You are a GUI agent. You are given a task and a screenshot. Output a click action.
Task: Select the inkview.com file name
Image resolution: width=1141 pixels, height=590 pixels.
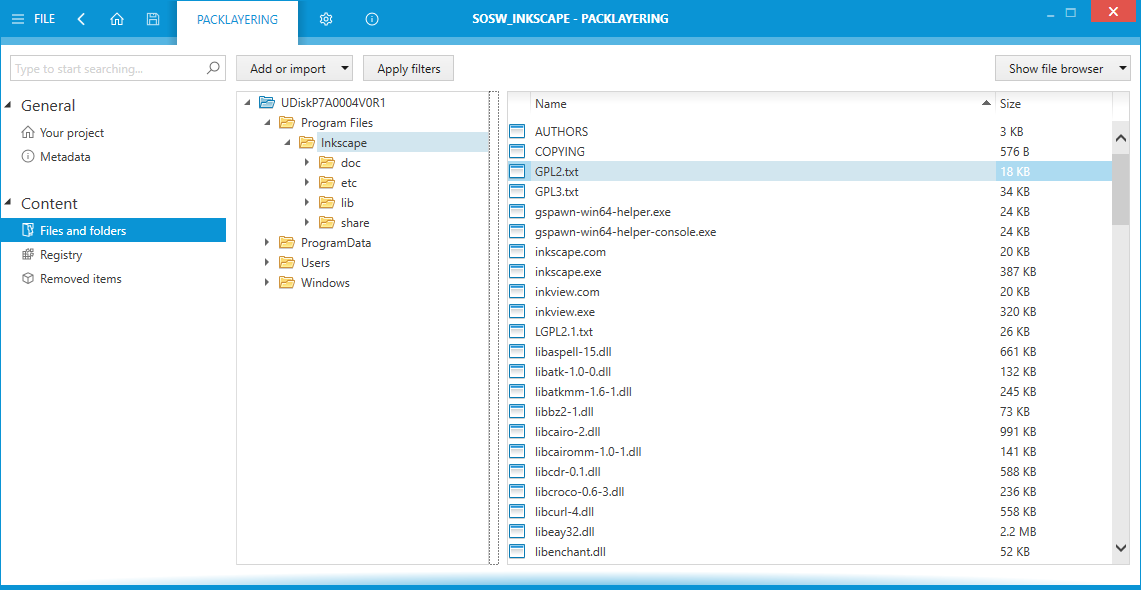coord(567,292)
